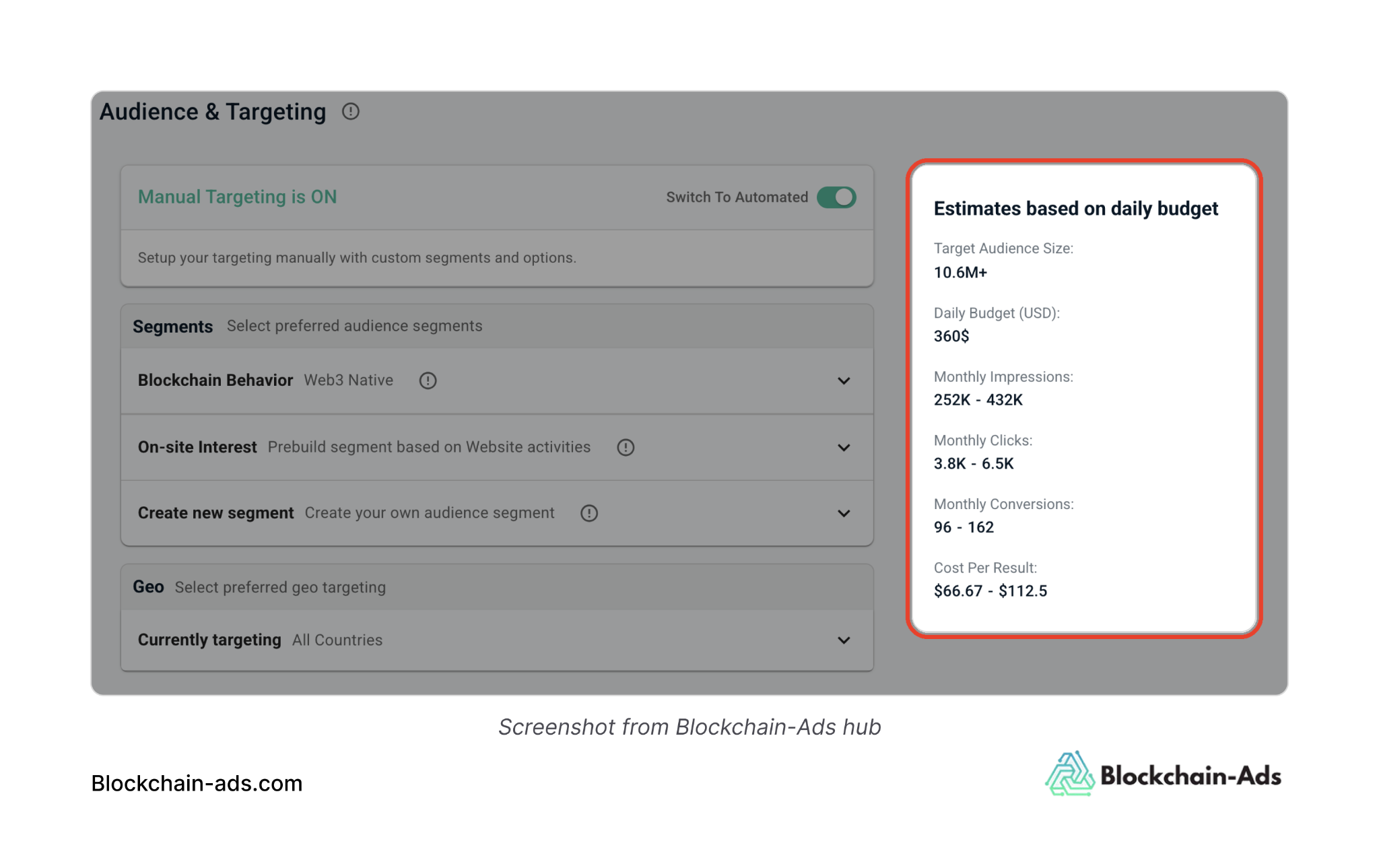Click the Web3 Native segment text
1379x868 pixels.
coord(349,380)
